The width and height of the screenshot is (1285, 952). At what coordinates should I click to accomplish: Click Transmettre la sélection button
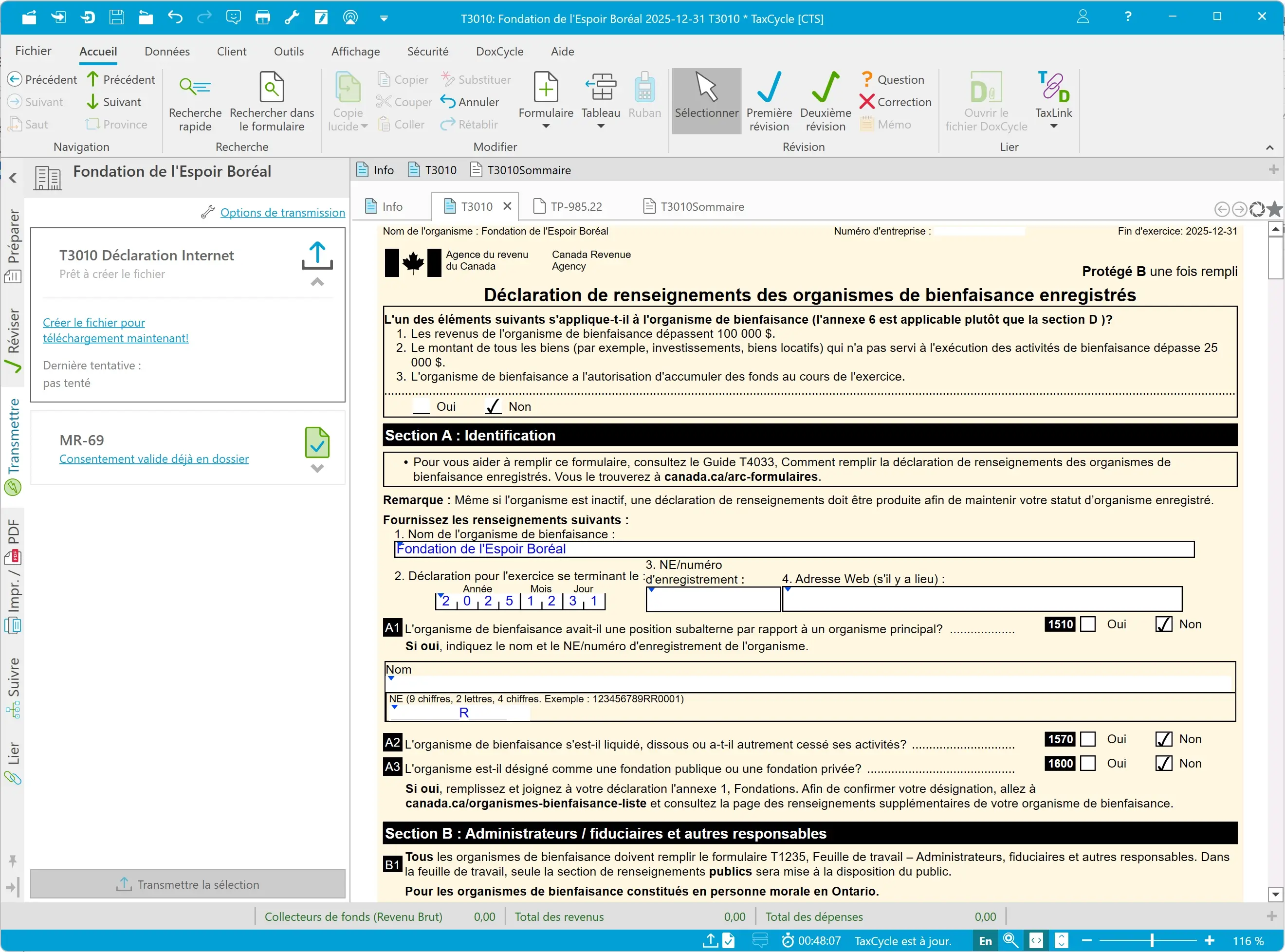click(x=188, y=884)
